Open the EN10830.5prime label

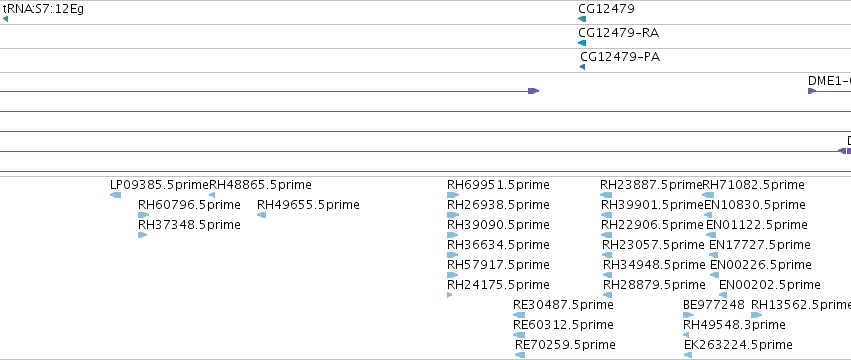pyautogui.click(x=755, y=205)
